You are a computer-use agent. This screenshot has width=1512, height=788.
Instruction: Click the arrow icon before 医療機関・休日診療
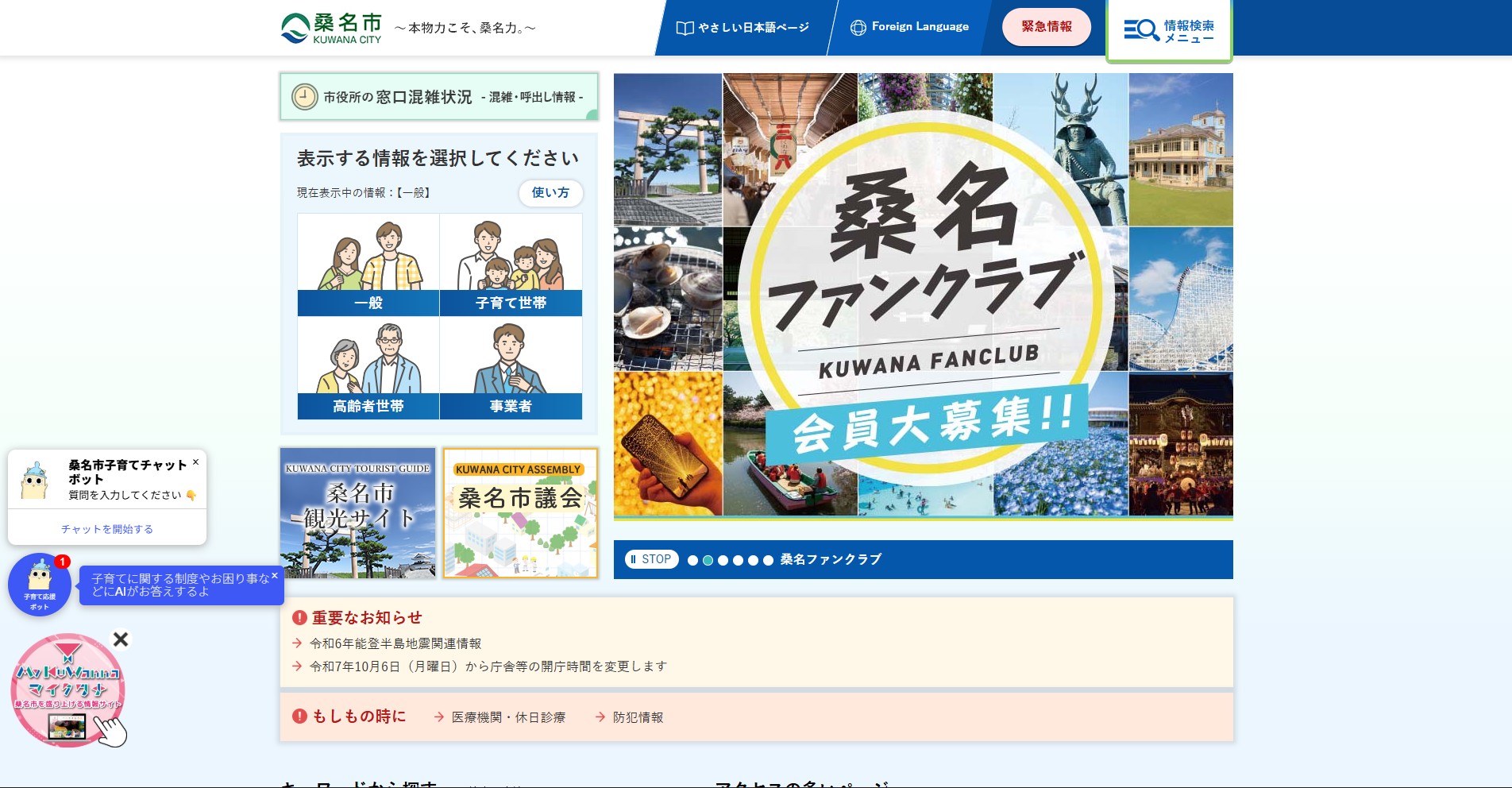pyautogui.click(x=439, y=717)
